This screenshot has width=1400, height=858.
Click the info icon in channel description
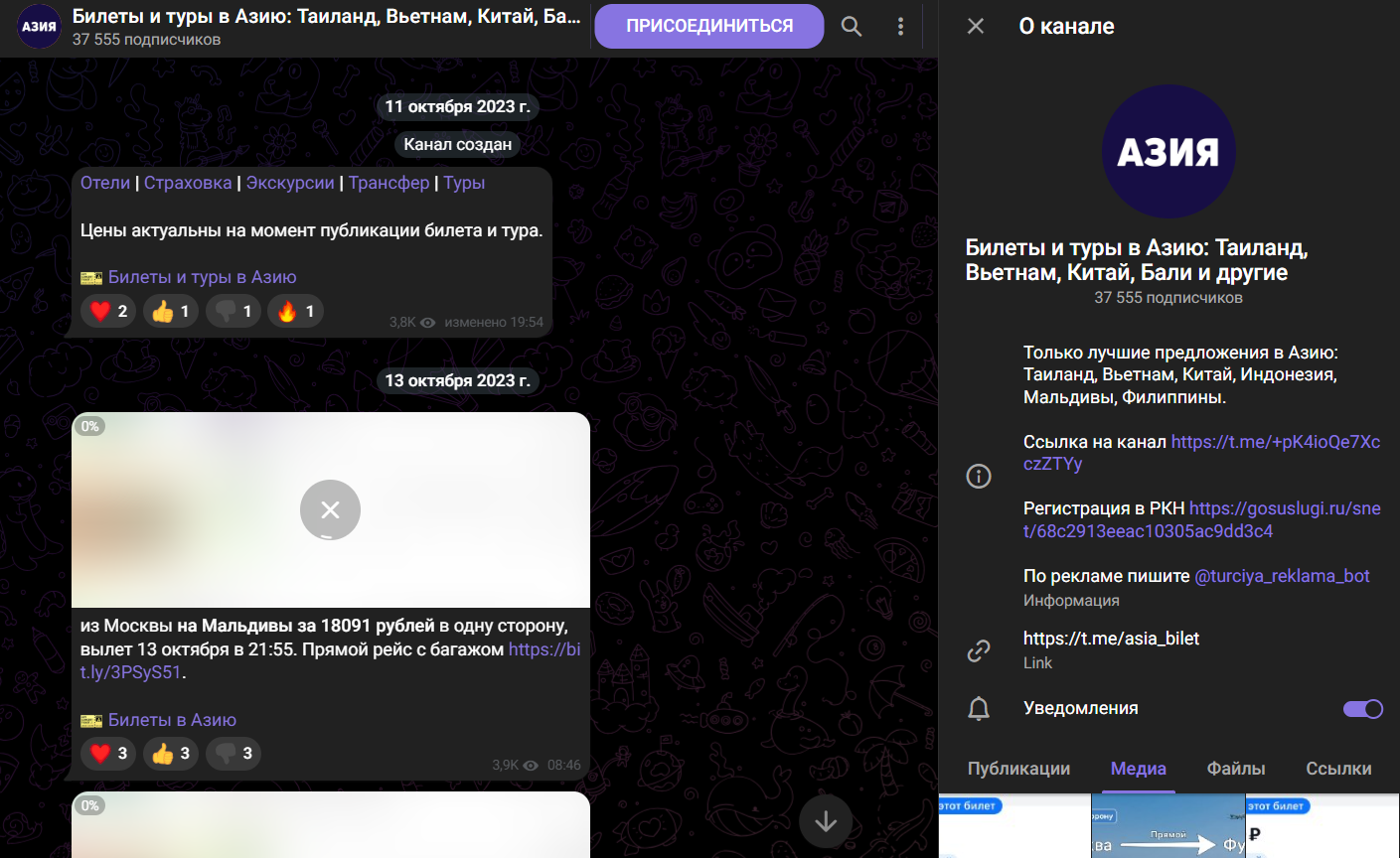point(979,477)
